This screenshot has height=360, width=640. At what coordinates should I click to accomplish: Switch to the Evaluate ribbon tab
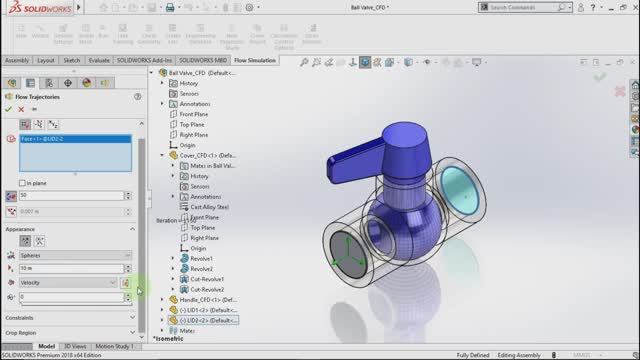(99, 60)
